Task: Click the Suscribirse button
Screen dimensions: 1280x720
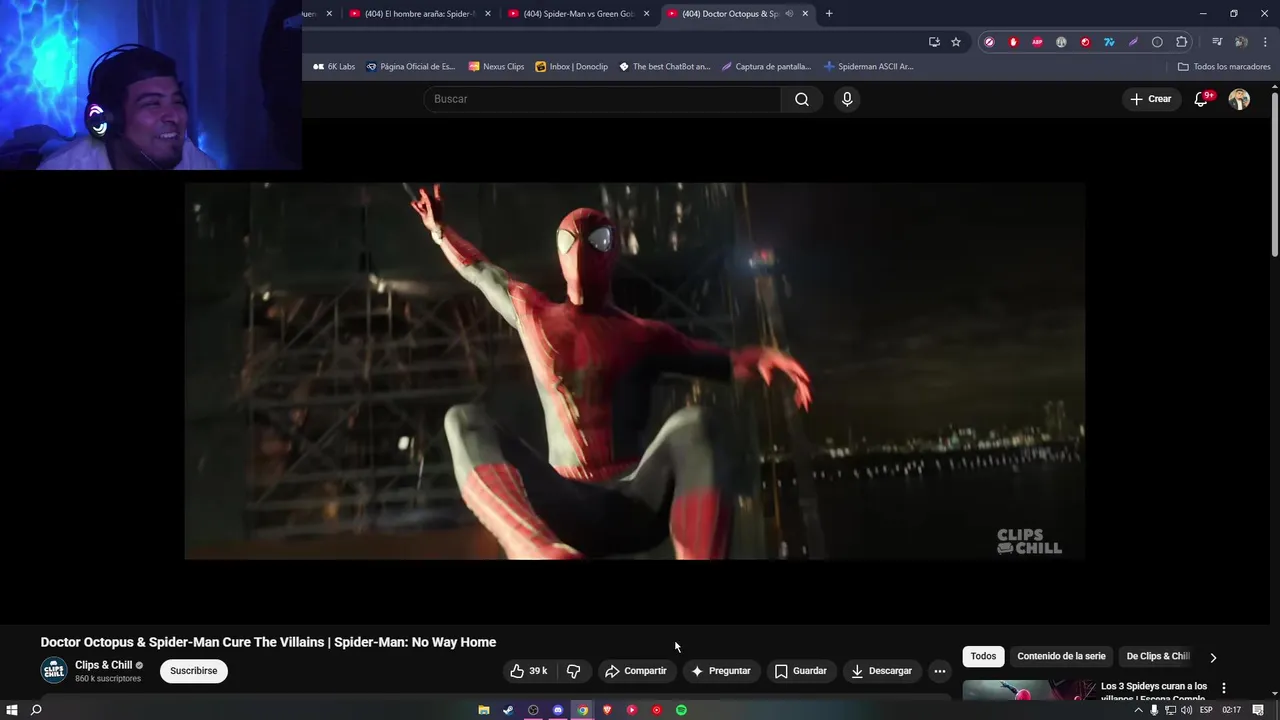Action: (x=193, y=671)
